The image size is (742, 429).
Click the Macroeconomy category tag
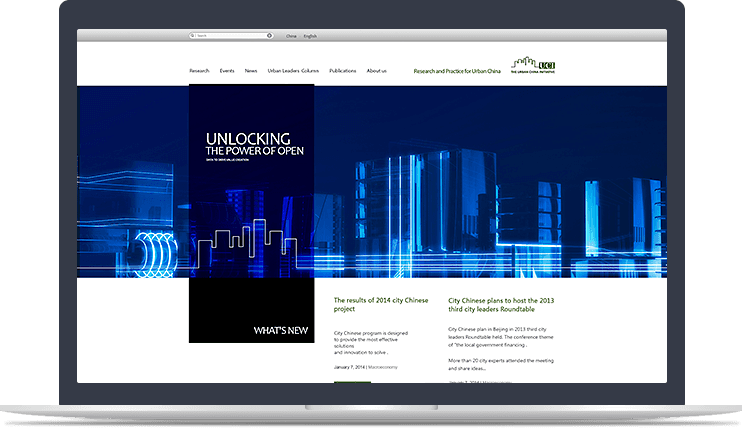(x=382, y=367)
